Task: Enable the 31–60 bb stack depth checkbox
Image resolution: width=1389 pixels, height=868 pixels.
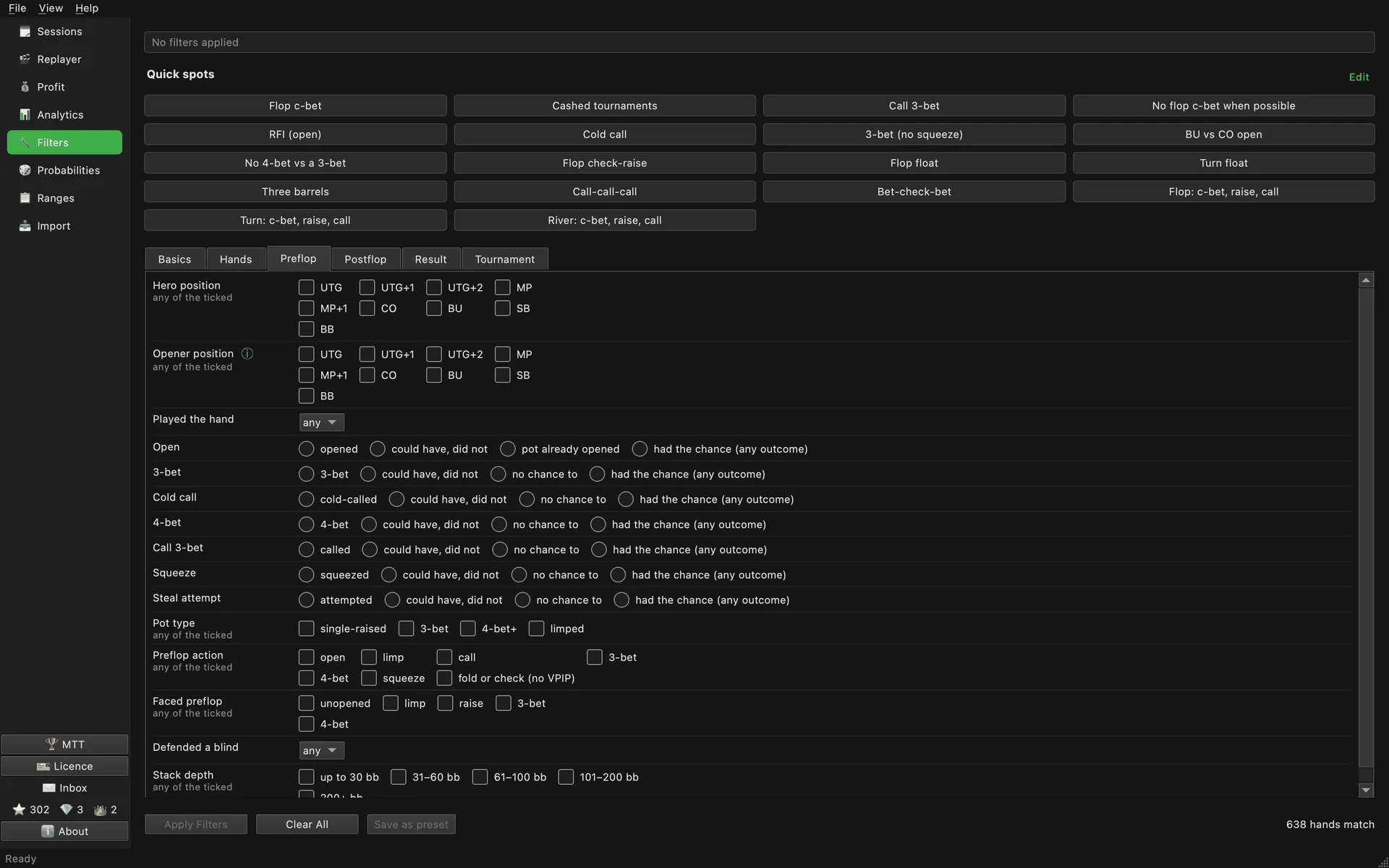Action: click(399, 777)
